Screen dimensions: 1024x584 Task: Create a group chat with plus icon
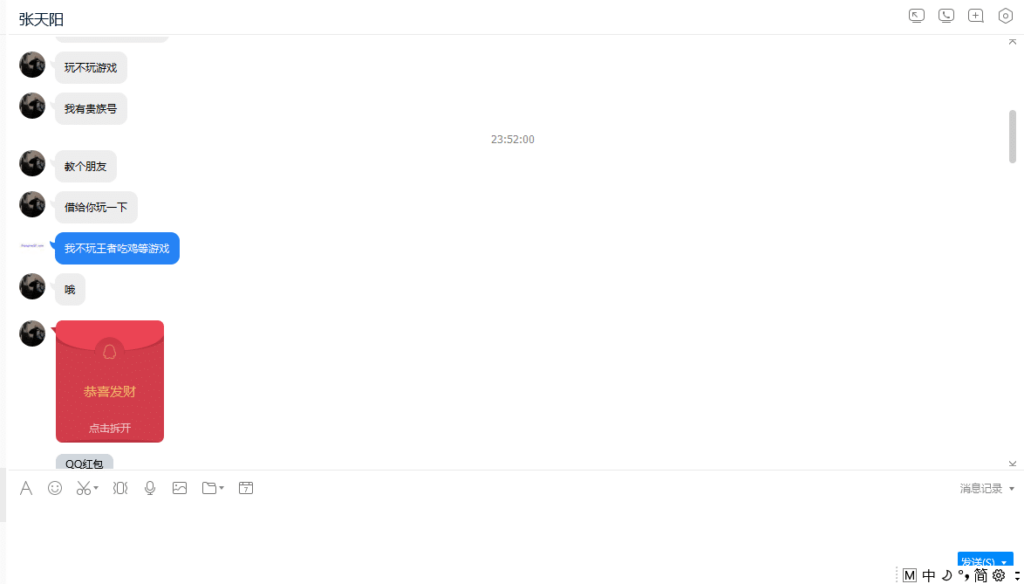(x=976, y=16)
